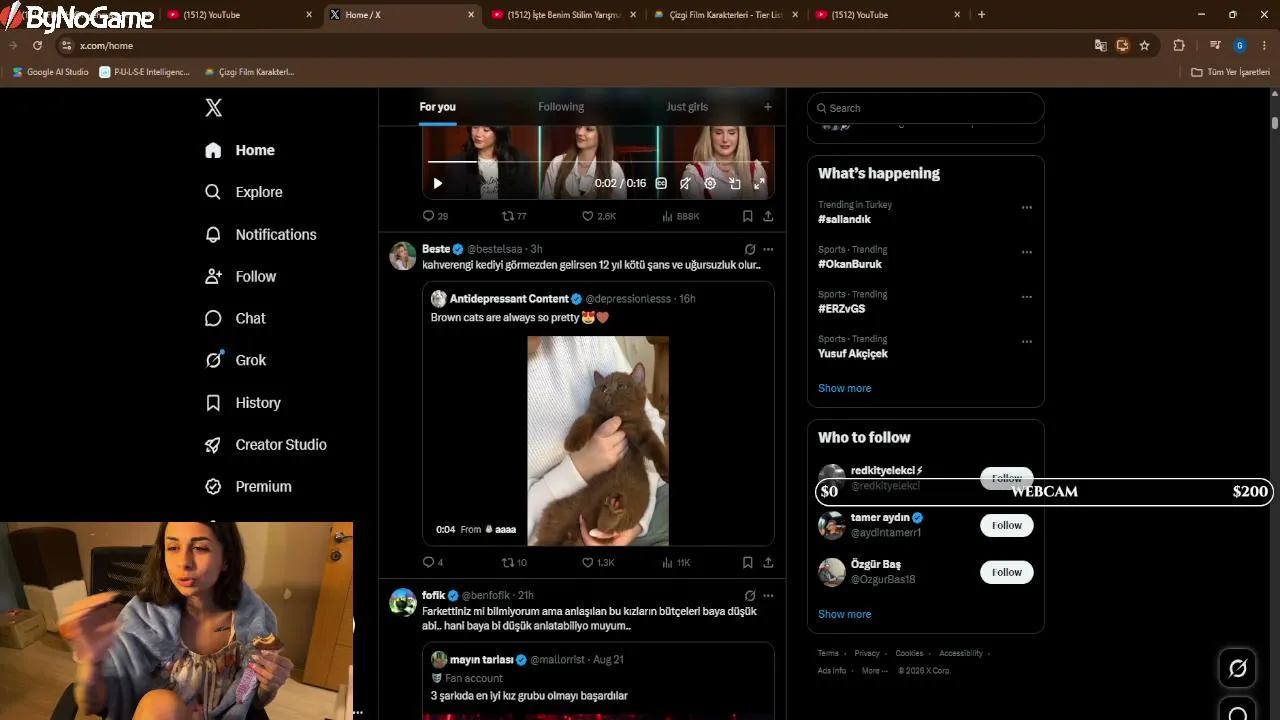1280x720 pixels.
Task: Open more menu for #sallandık trend
Action: point(1026,208)
